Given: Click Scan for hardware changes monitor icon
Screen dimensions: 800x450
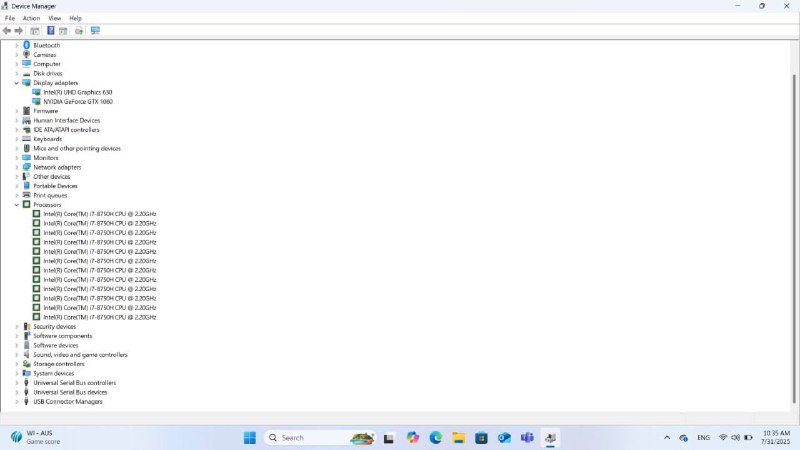Looking at the screenshot, I should click(x=95, y=31).
